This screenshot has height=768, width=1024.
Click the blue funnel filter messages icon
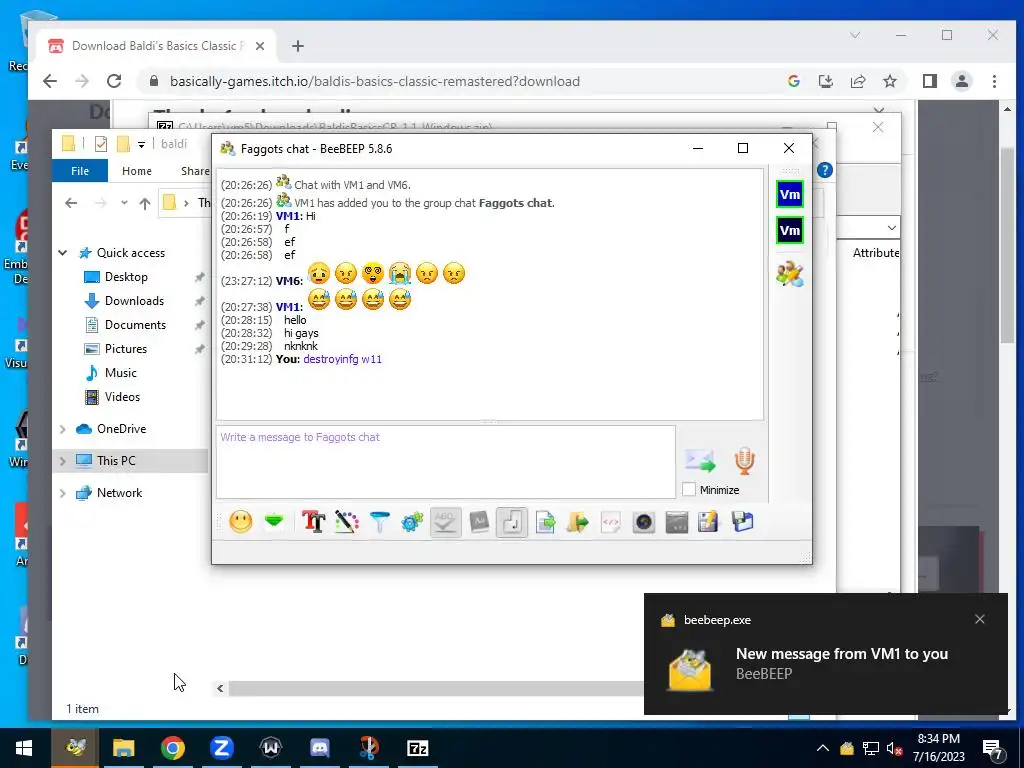(x=379, y=522)
